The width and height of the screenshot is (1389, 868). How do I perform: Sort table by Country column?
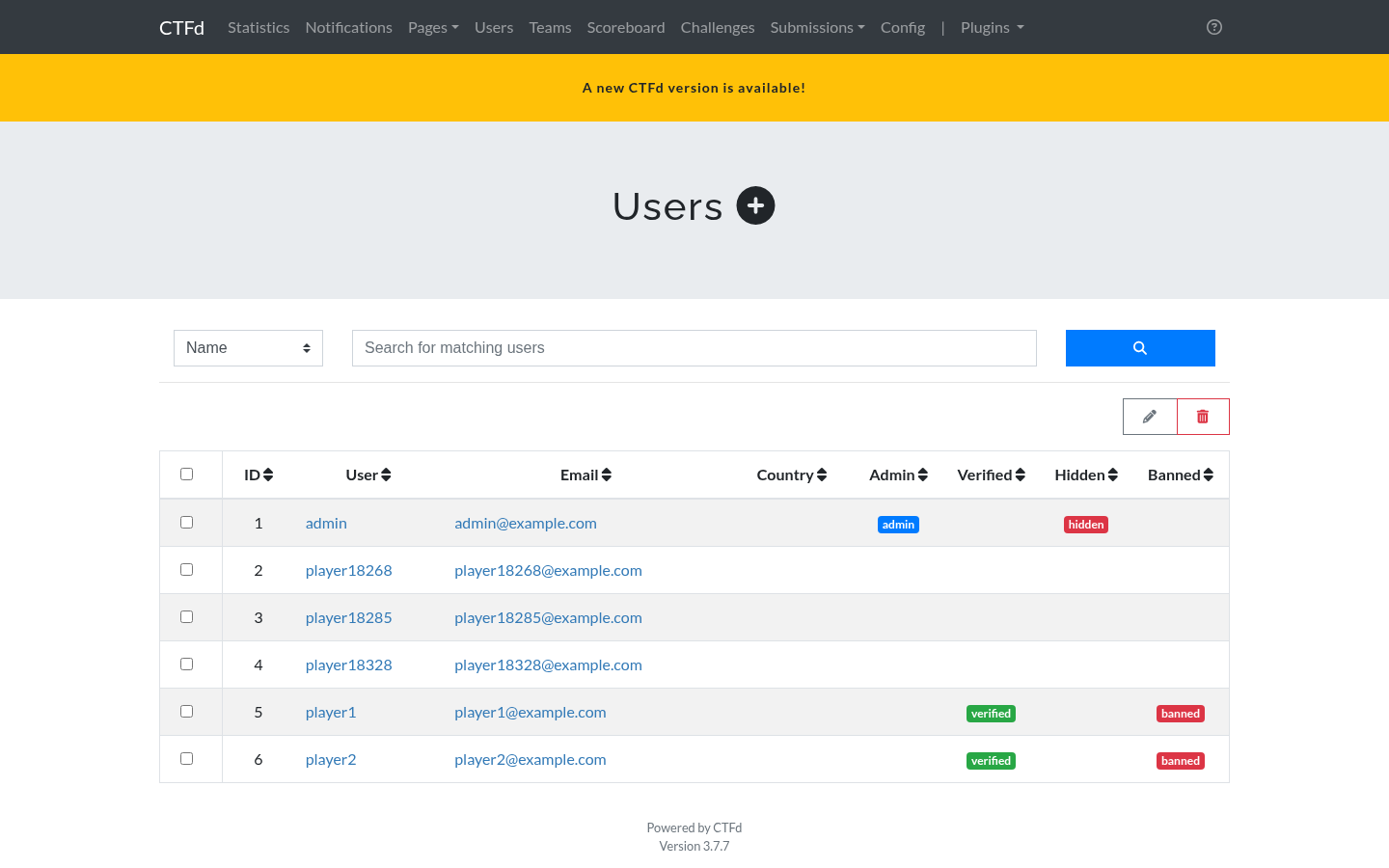pos(792,475)
